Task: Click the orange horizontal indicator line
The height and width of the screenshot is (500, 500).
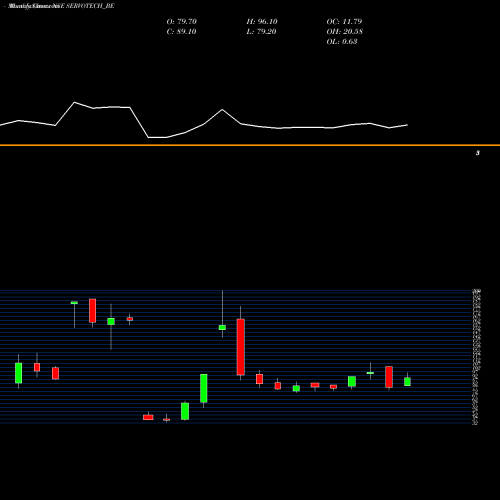Action: pos(250,145)
